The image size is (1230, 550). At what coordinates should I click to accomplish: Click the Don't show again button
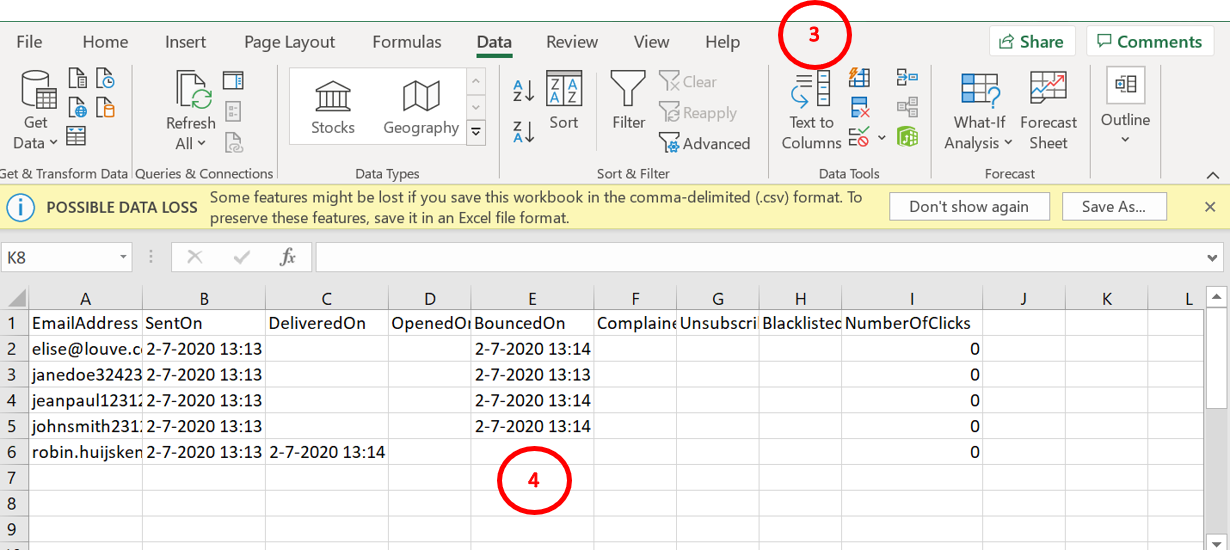coord(968,207)
